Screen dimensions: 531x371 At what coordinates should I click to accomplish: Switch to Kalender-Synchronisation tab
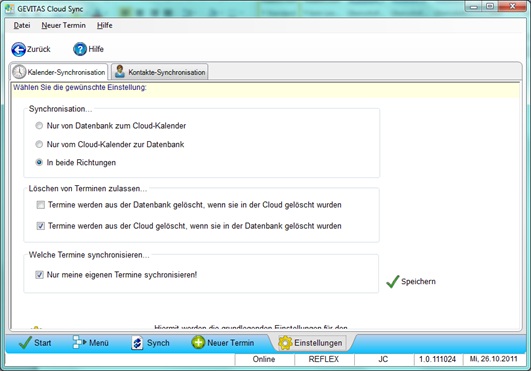click(59, 72)
